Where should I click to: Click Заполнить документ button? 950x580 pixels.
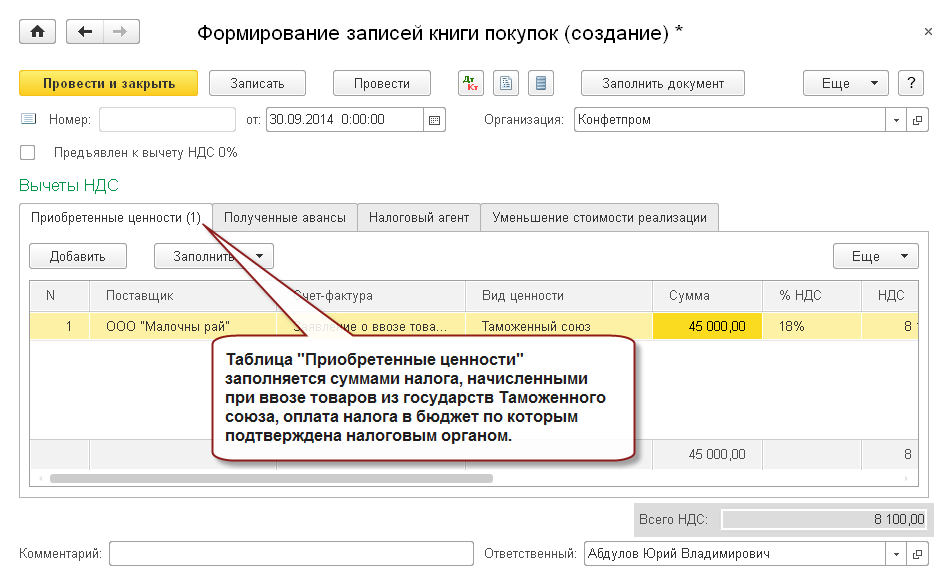point(664,84)
